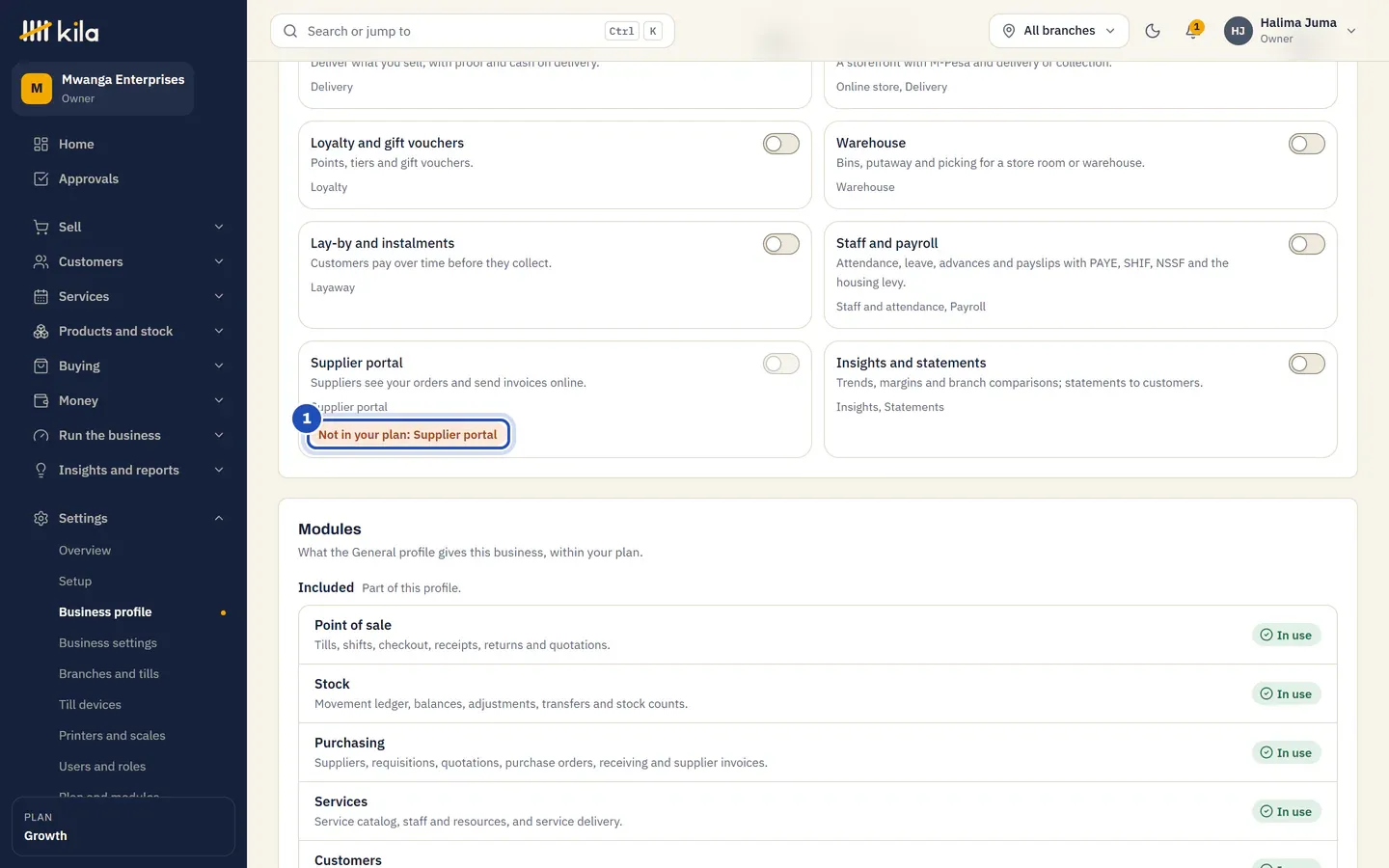Click the Buying bag icon
This screenshot has width=1389, height=868.
point(41,366)
